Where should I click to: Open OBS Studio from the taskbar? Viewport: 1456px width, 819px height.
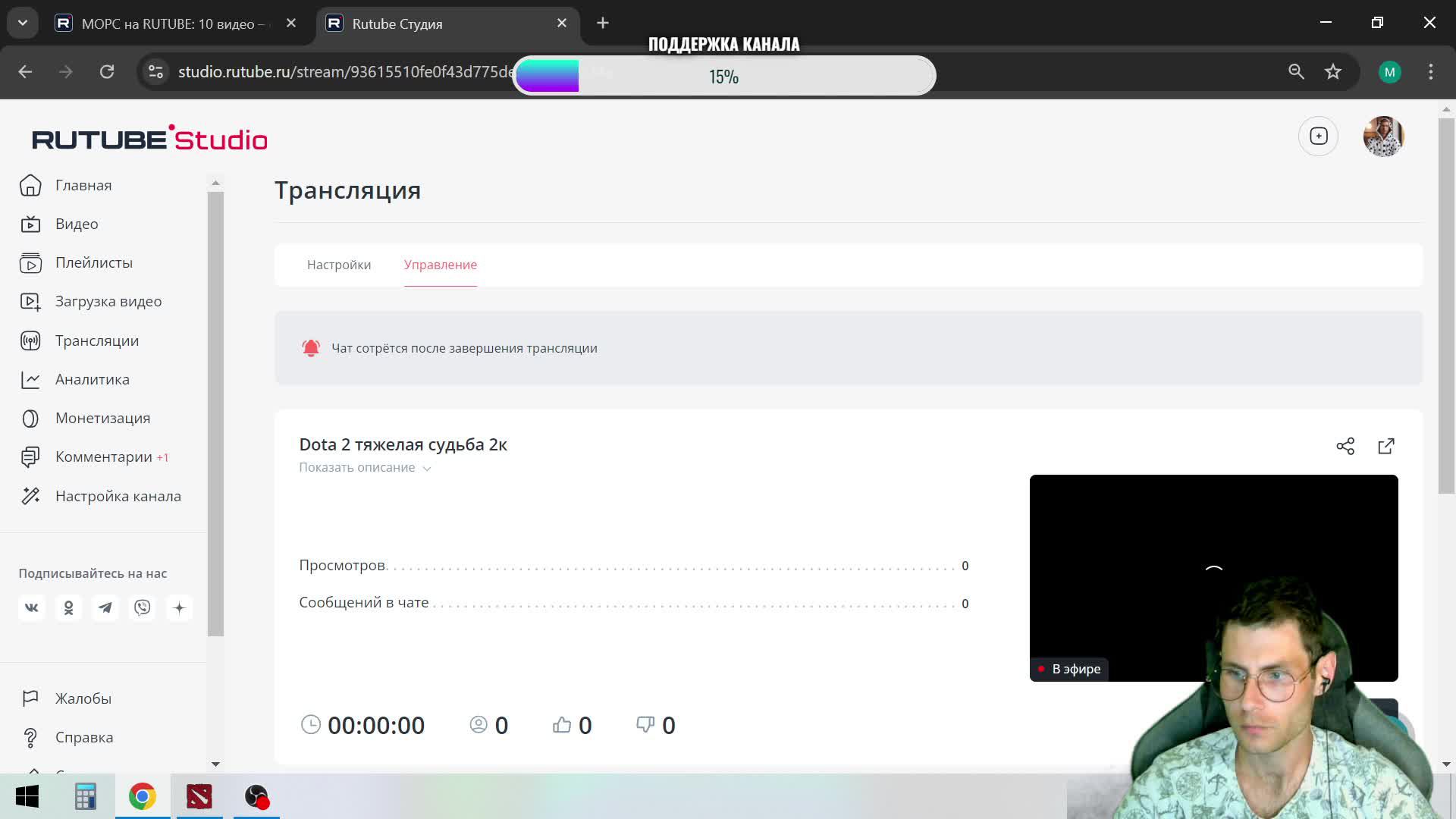(x=257, y=796)
